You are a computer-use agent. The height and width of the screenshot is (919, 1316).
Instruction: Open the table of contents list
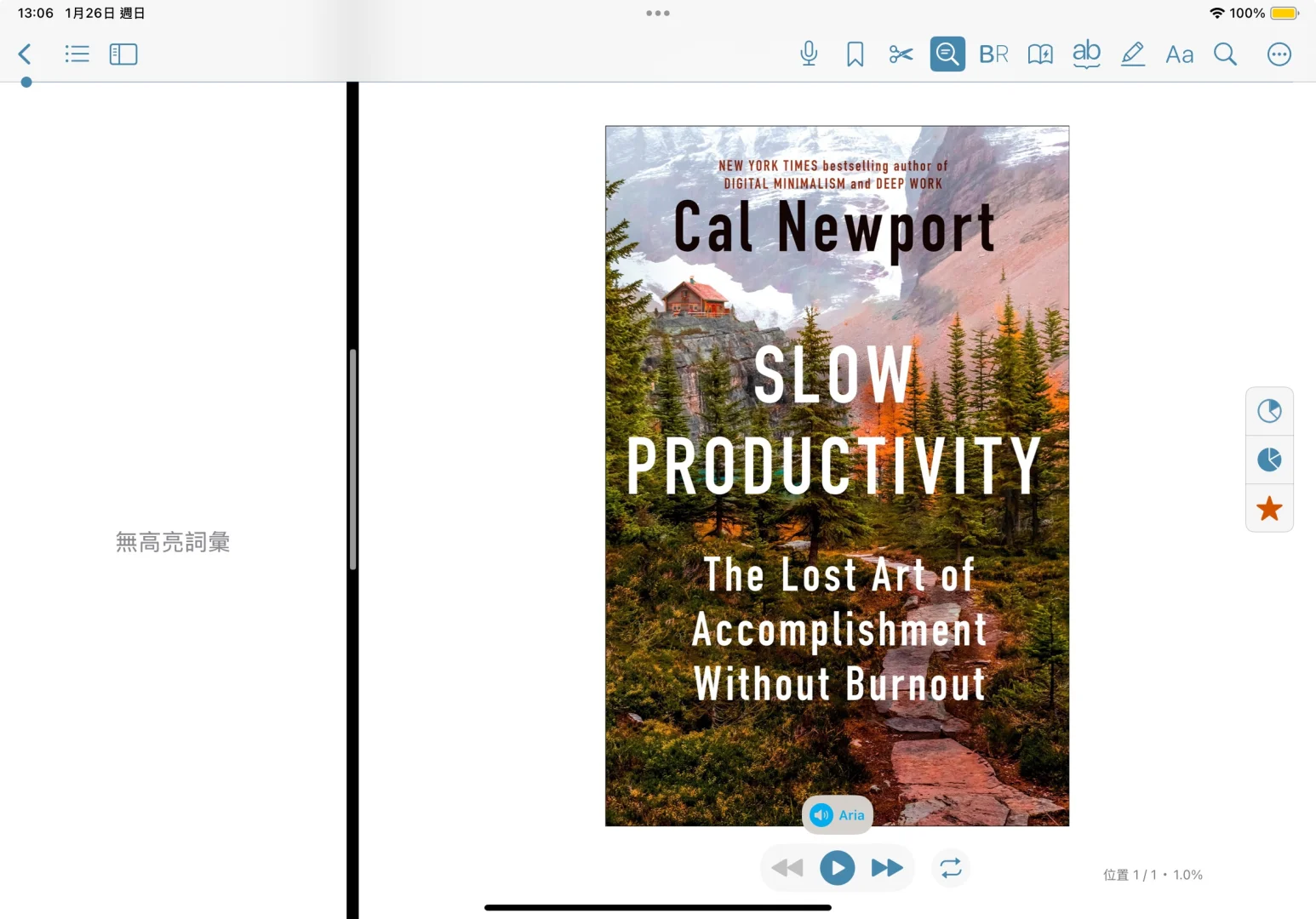(77, 54)
